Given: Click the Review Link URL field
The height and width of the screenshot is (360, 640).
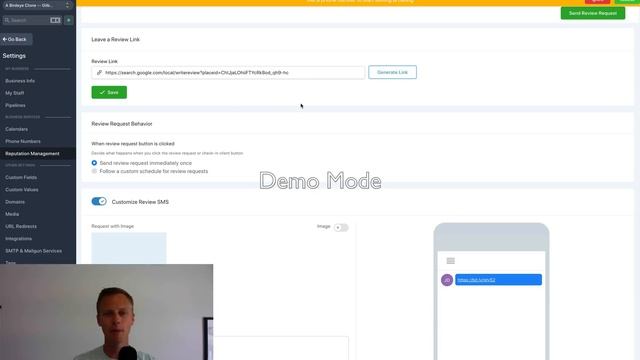Looking at the screenshot, I should (228, 73).
